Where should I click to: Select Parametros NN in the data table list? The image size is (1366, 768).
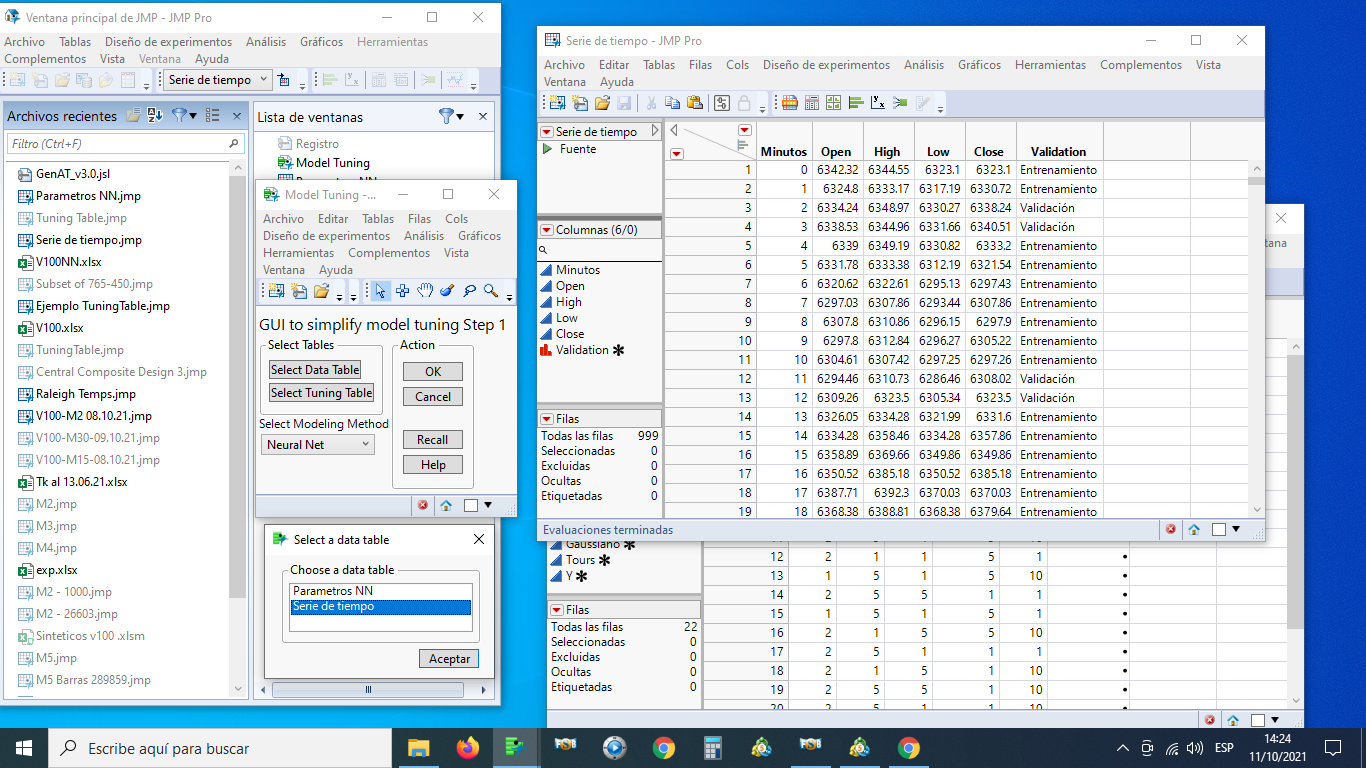click(x=380, y=588)
